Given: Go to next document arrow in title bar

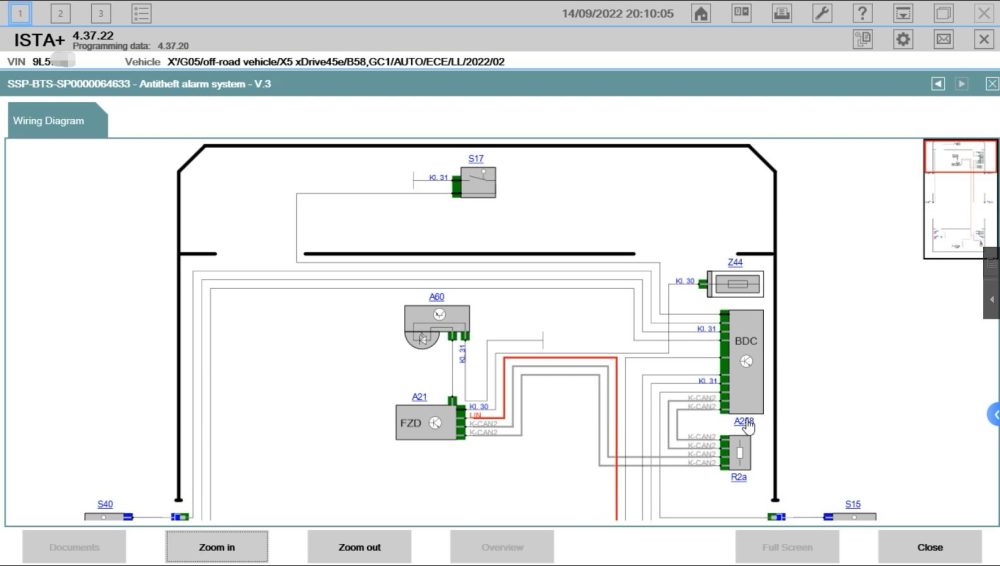Looking at the screenshot, I should click(x=962, y=84).
